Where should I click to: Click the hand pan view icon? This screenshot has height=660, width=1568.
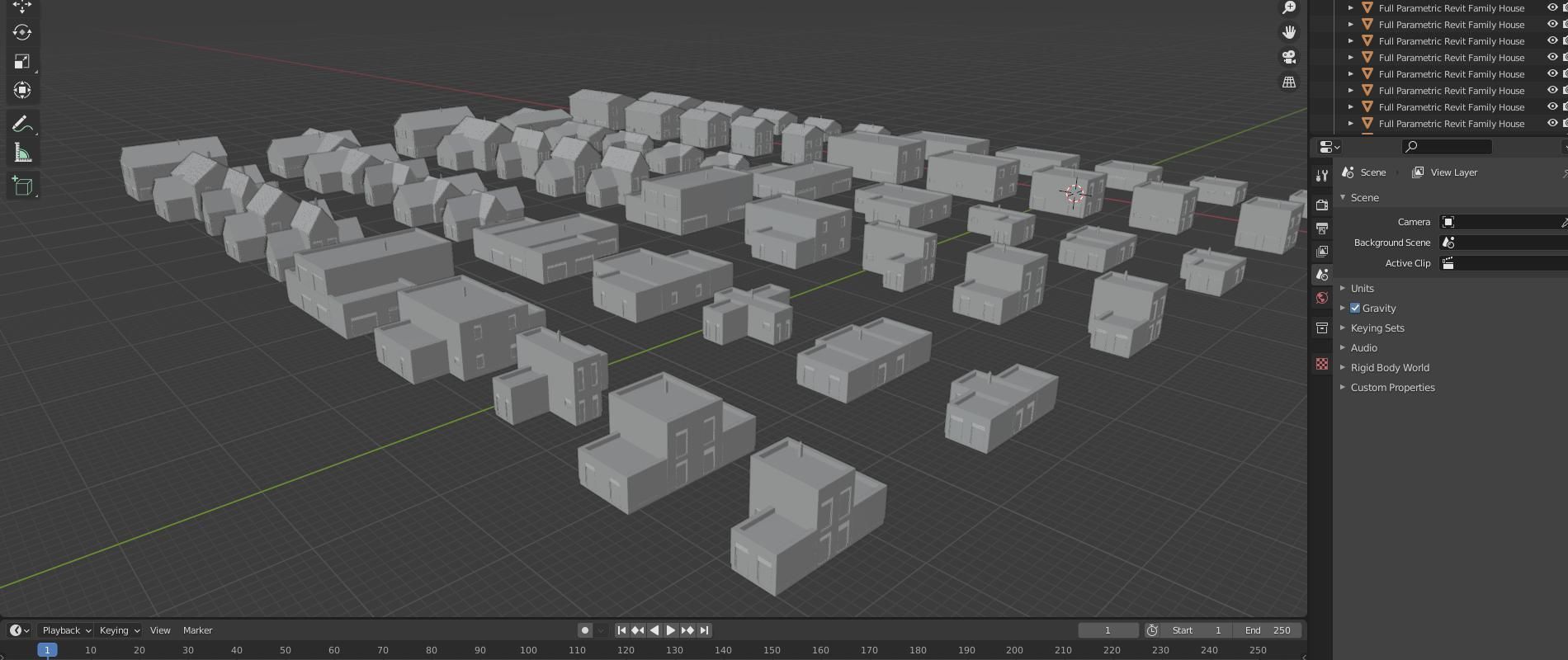click(x=1288, y=32)
